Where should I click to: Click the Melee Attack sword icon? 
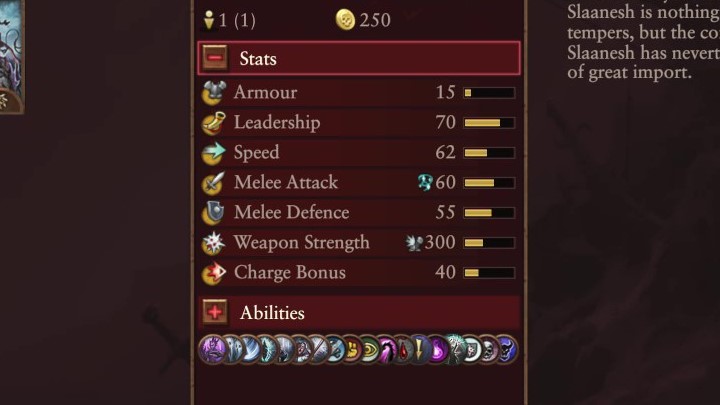click(x=214, y=183)
